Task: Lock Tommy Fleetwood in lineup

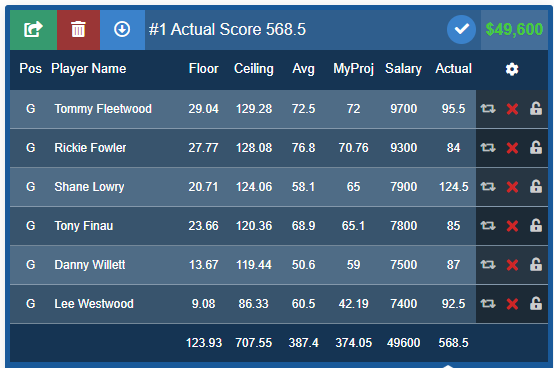Action: pos(536,108)
